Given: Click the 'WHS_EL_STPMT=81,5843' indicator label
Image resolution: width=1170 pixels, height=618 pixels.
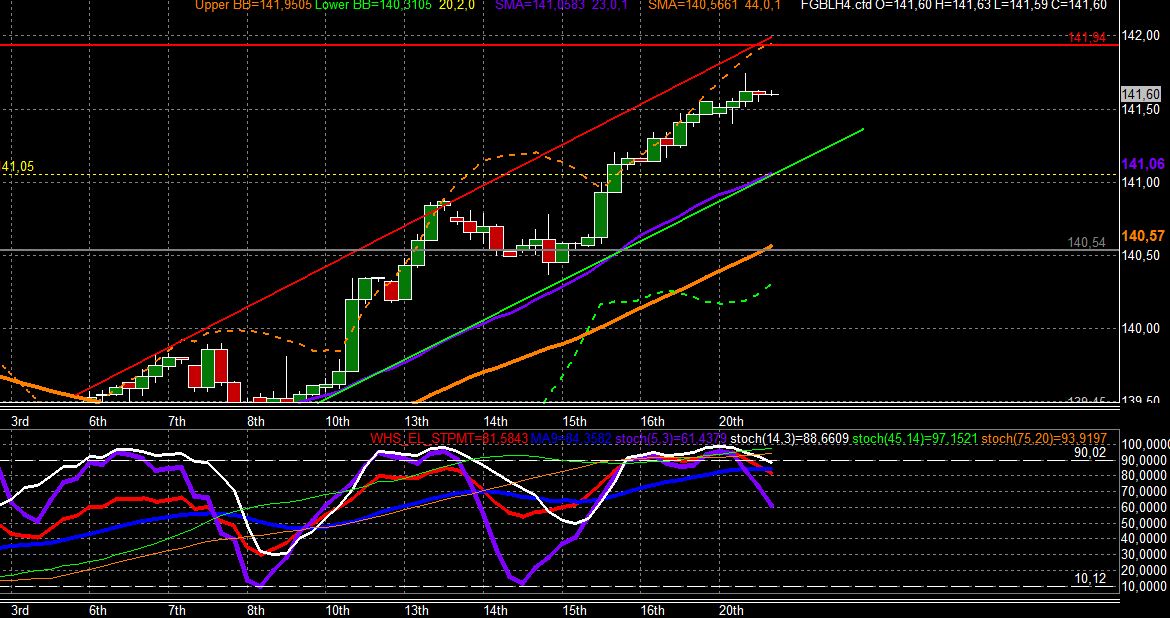Looking at the screenshot, I should [448, 438].
